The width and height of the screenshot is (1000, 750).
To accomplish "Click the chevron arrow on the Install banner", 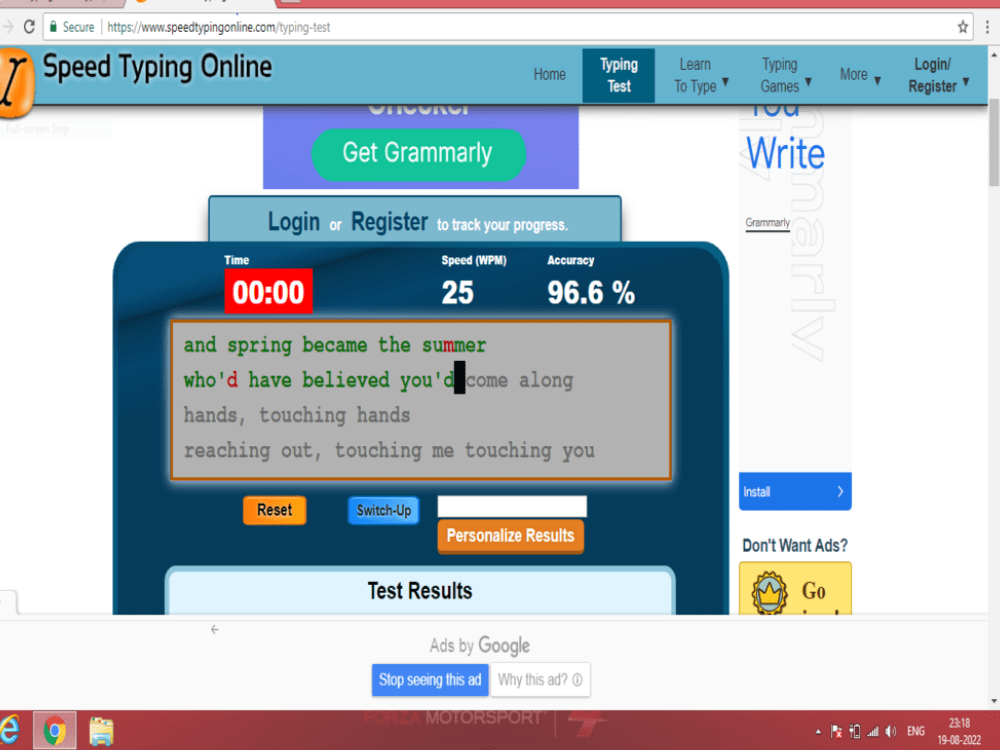I will click(x=841, y=492).
